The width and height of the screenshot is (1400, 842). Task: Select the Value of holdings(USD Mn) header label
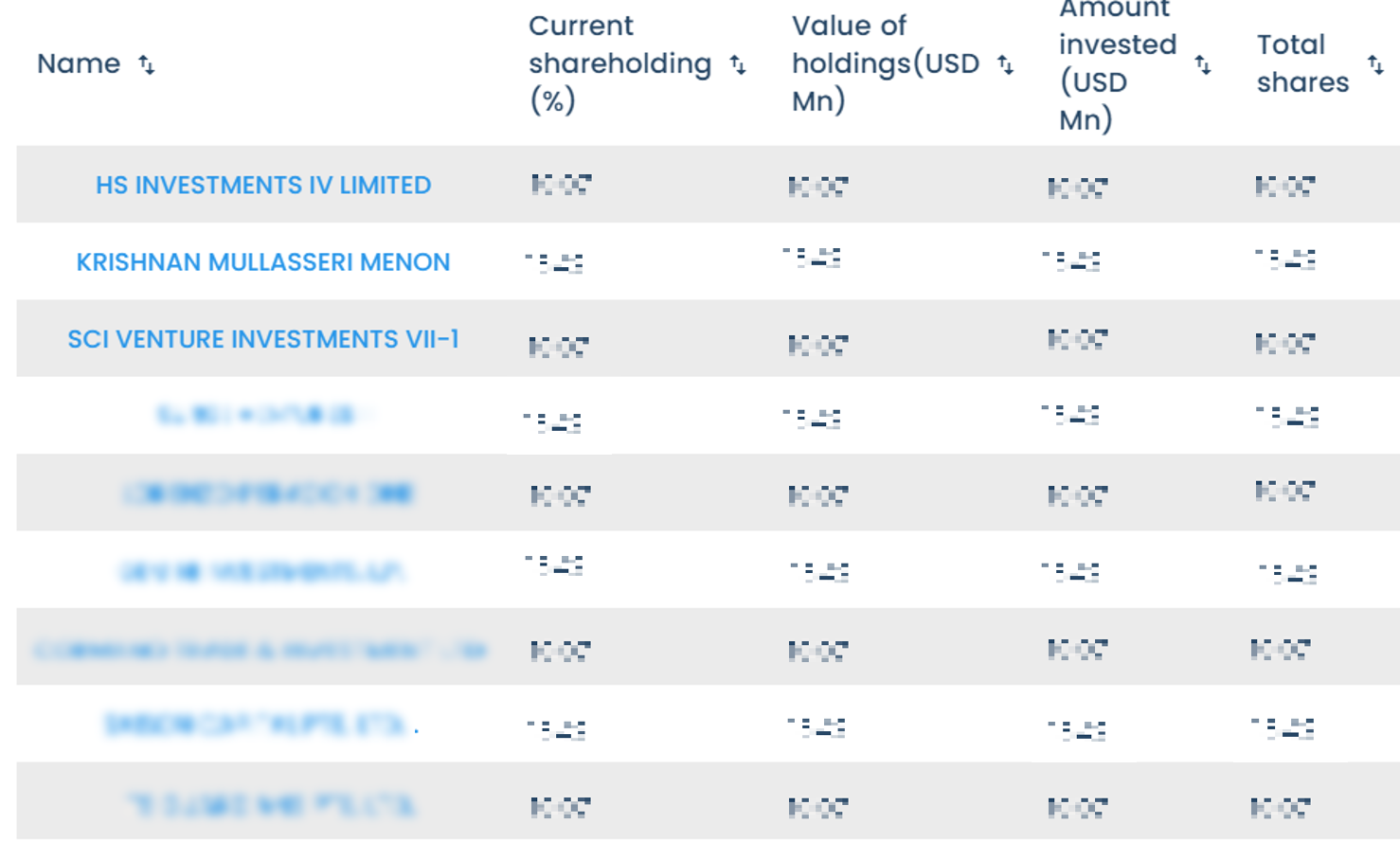tap(885, 63)
